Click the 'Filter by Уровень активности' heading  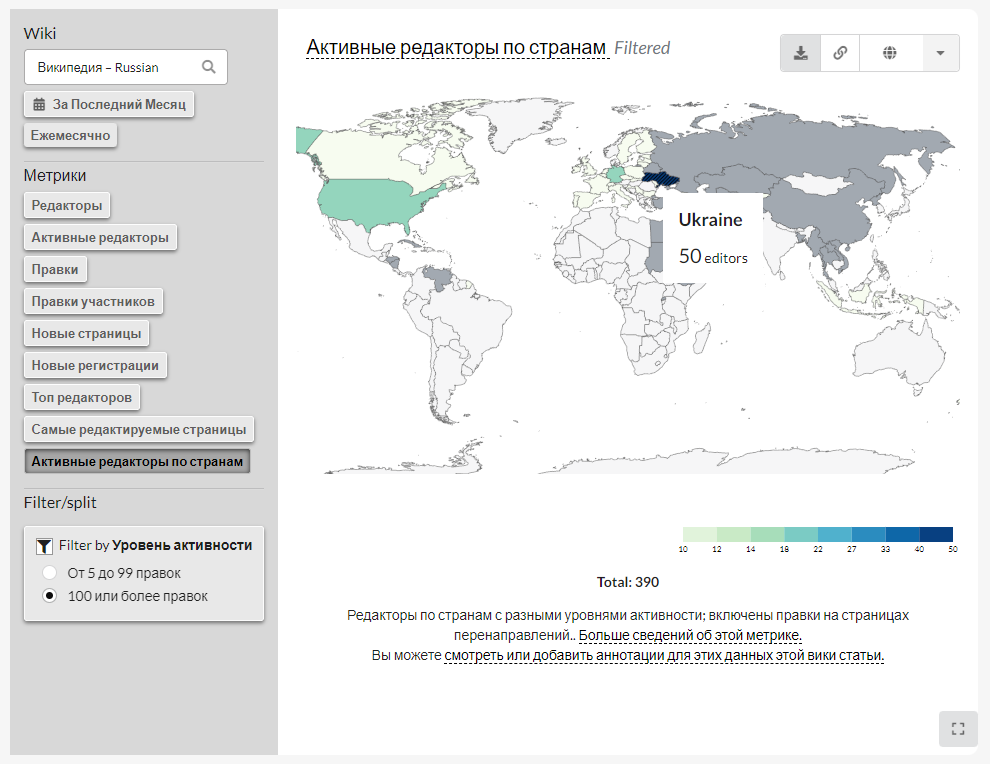155,546
